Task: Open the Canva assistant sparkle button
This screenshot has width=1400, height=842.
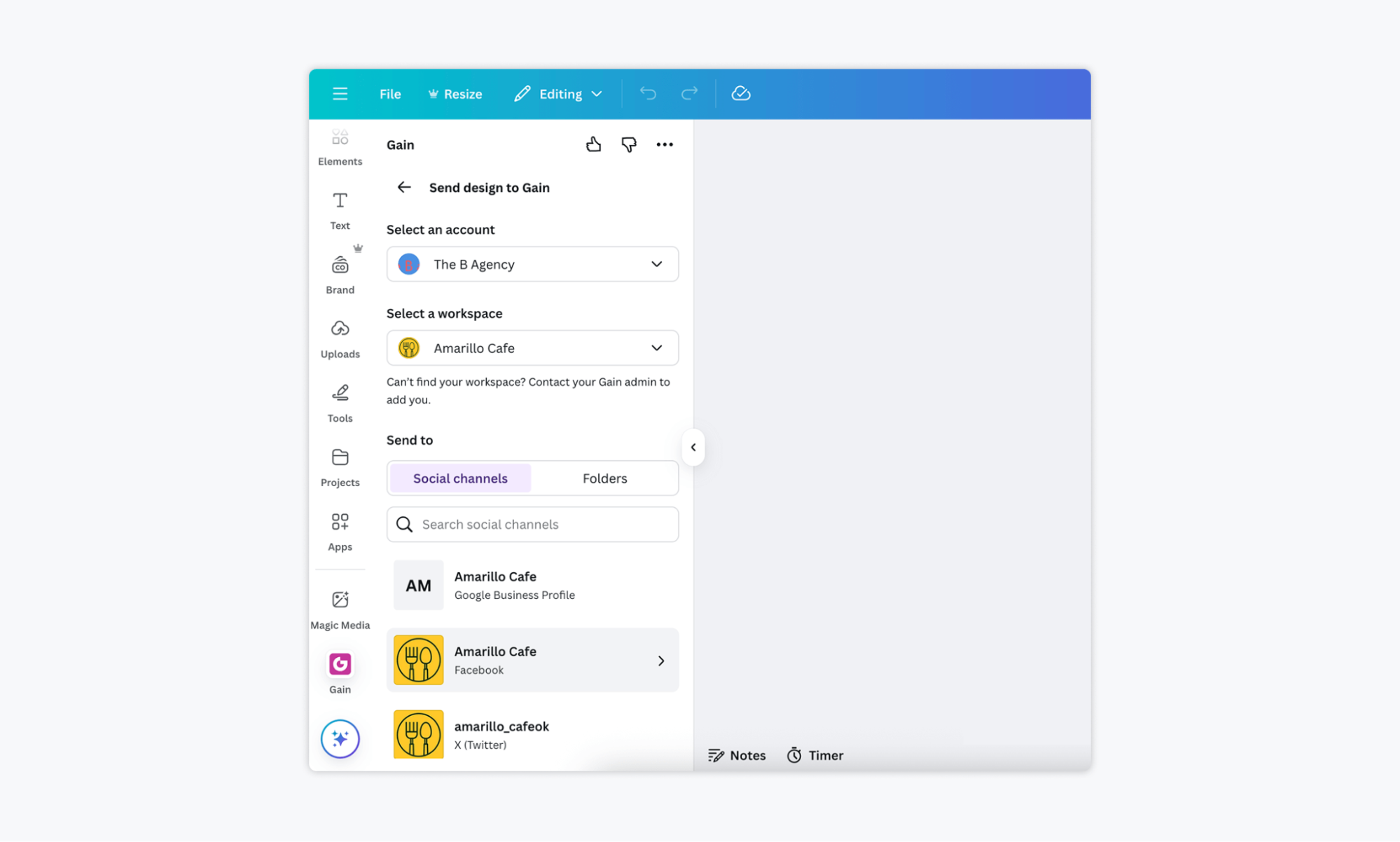Action: click(x=340, y=738)
